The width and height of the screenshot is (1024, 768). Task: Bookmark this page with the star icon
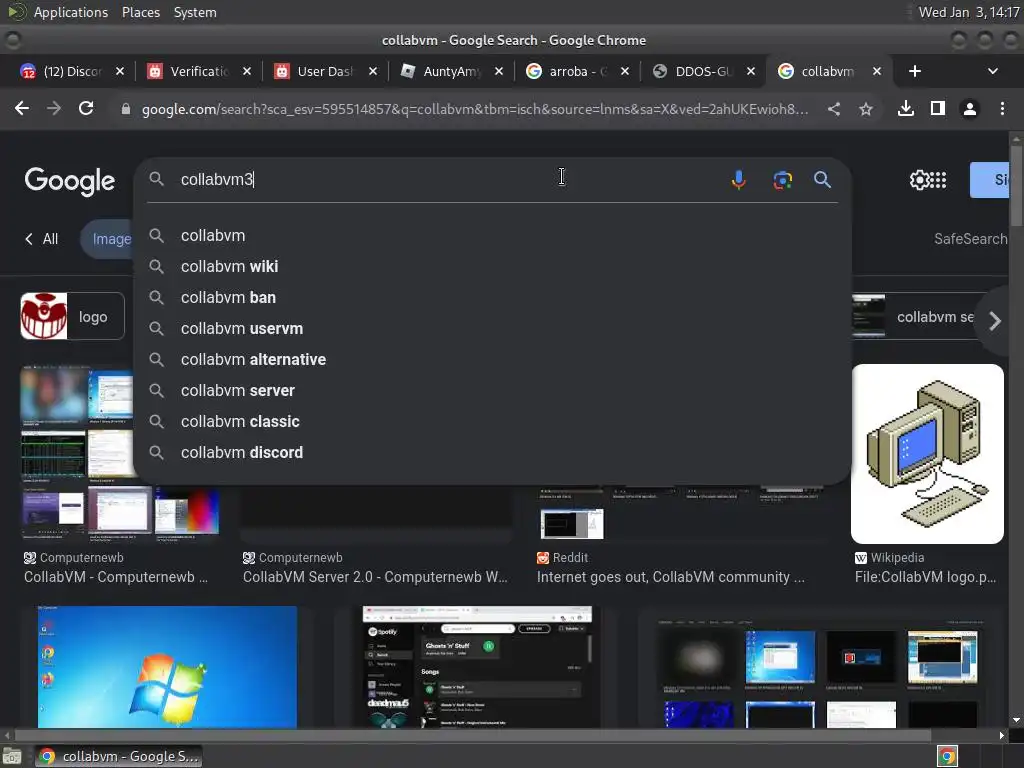point(866,109)
